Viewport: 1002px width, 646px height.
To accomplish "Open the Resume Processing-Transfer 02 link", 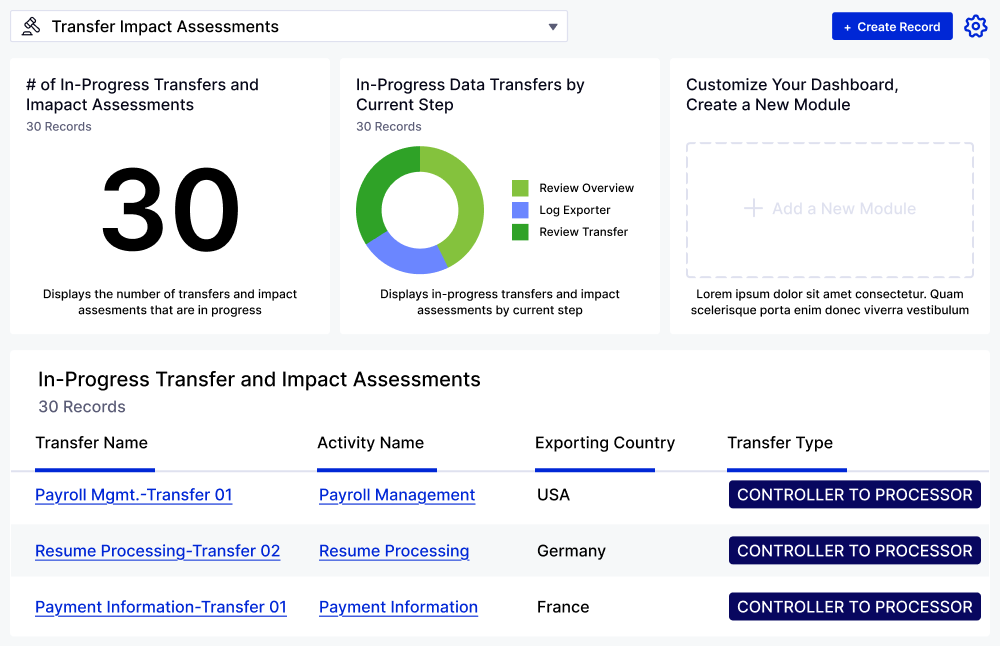I will [x=158, y=551].
